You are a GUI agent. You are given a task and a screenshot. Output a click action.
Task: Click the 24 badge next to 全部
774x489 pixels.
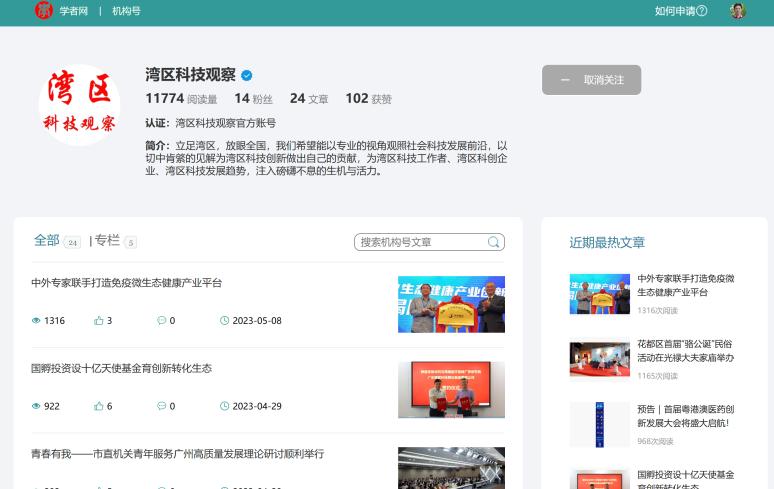click(73, 242)
